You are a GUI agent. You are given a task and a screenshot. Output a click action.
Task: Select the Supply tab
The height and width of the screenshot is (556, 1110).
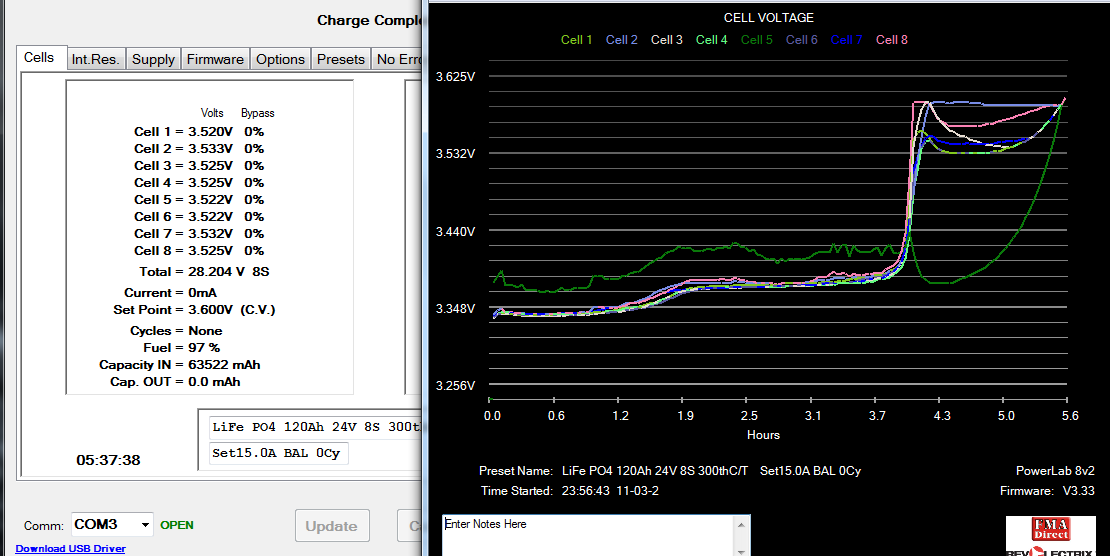tap(153, 59)
